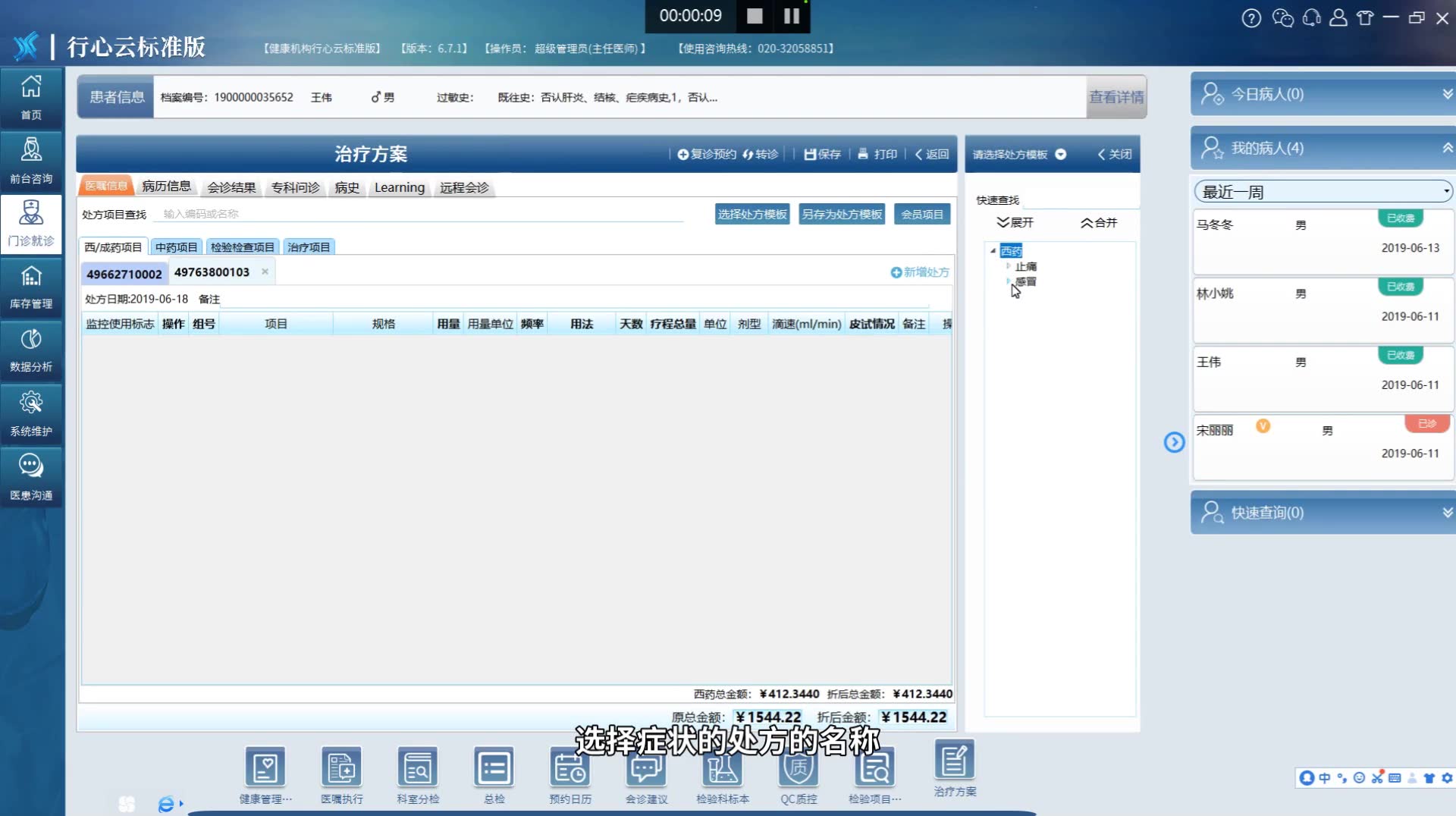Image resolution: width=1456 pixels, height=816 pixels.
Task: Open 数据分析 sidebar module
Action: point(31,350)
